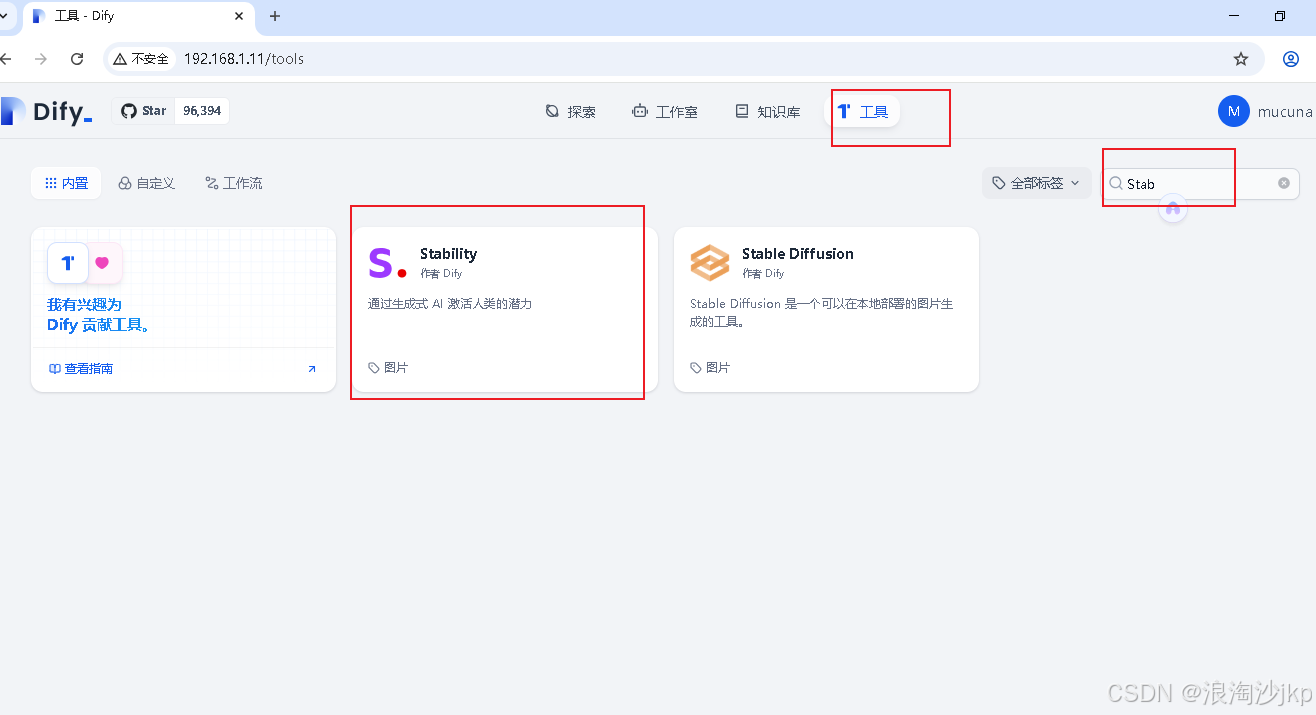
Task: Click the floating assistant bubble below search
Action: coord(1173,208)
